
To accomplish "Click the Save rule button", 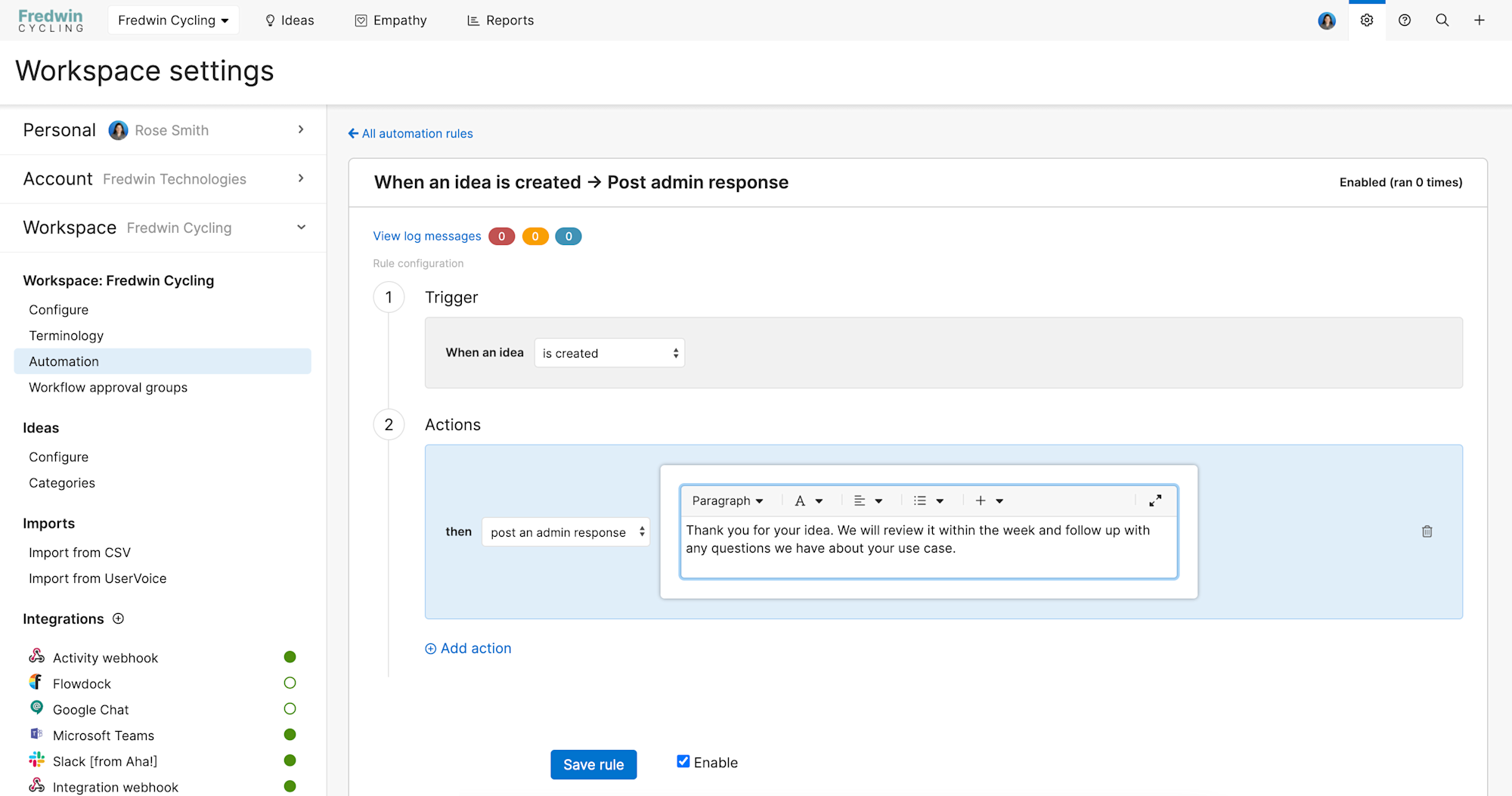I will (x=593, y=764).
